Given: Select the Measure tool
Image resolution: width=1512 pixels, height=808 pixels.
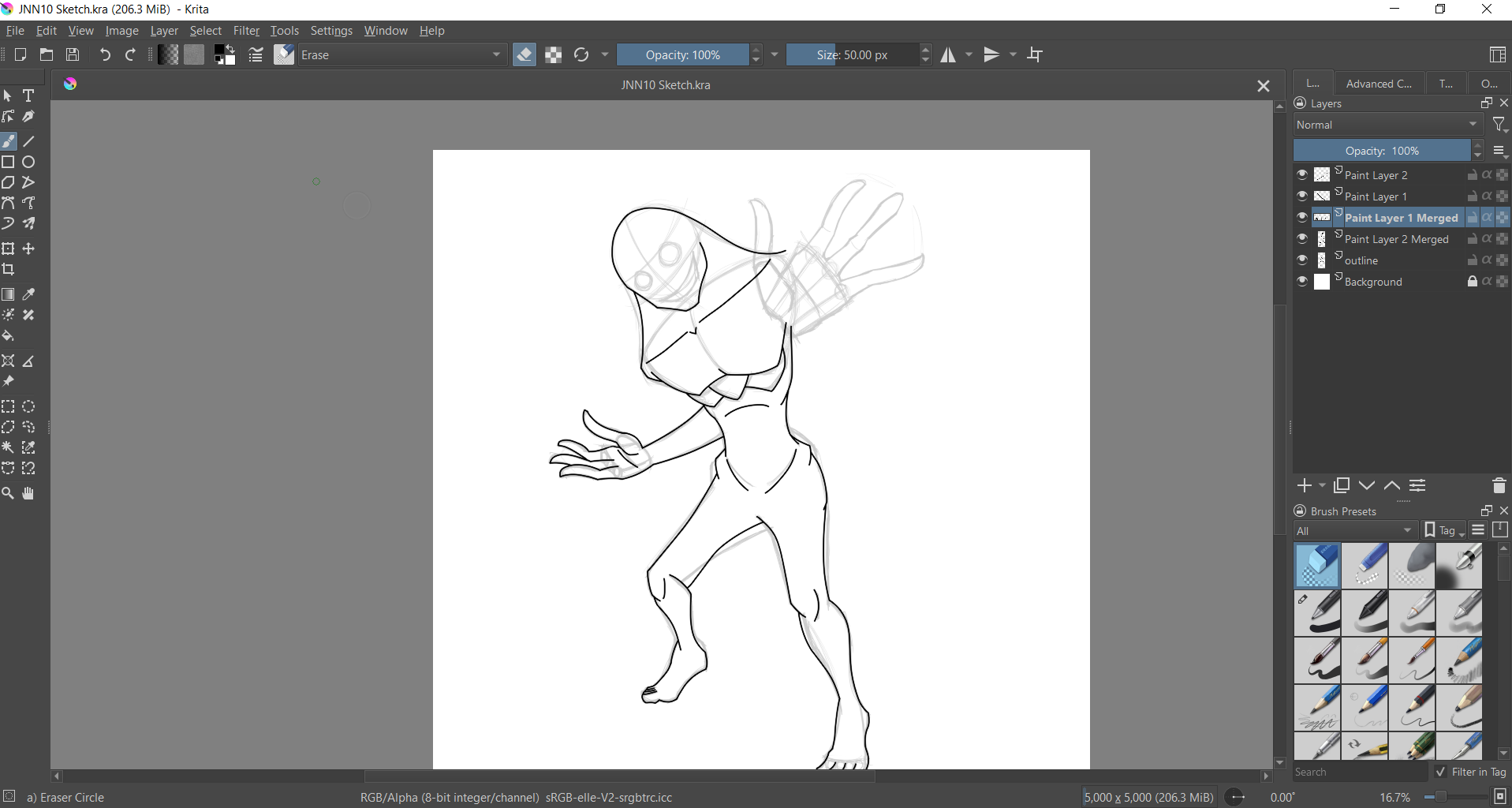Looking at the screenshot, I should click(29, 361).
